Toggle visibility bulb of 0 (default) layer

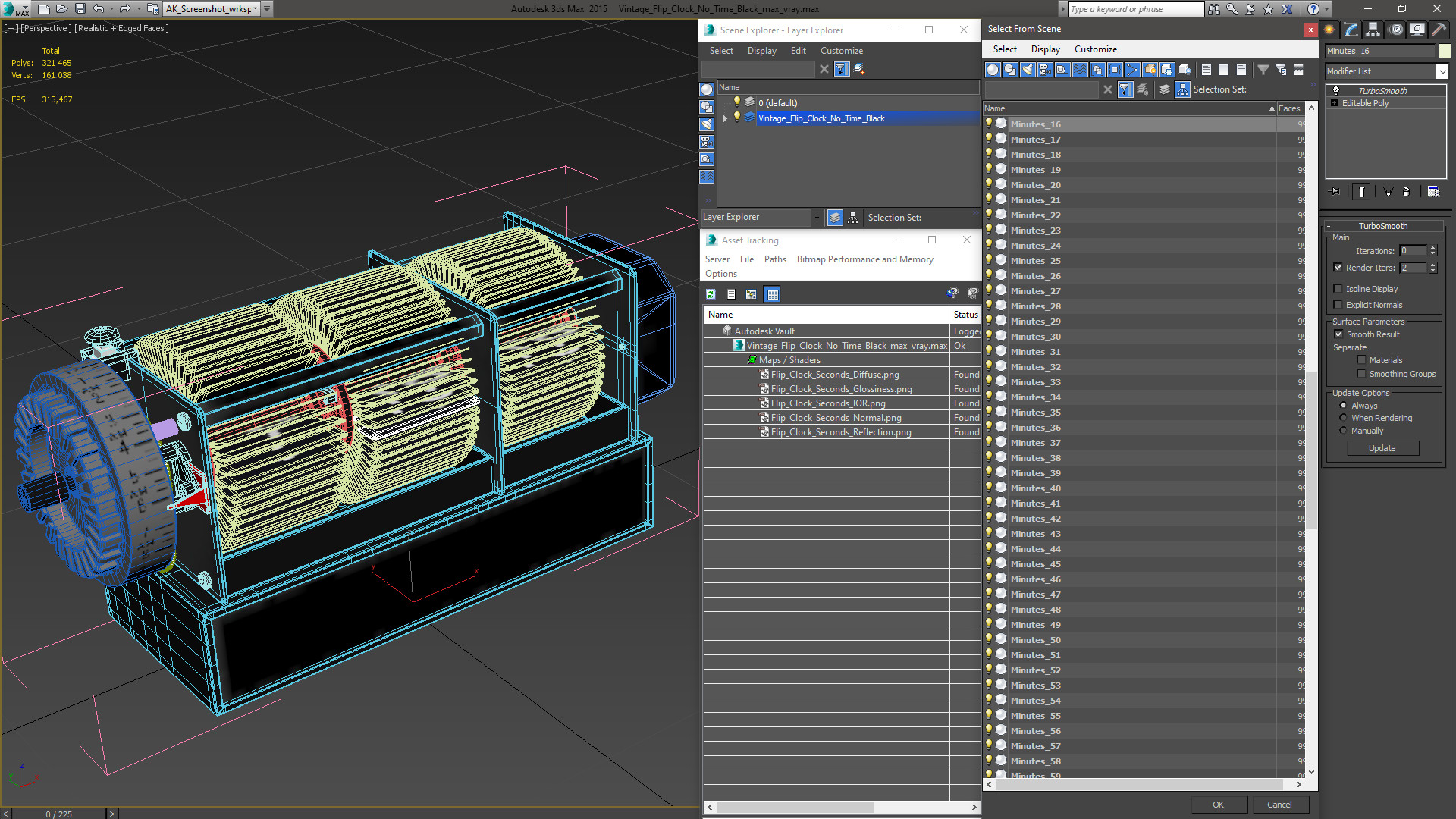pos(736,102)
